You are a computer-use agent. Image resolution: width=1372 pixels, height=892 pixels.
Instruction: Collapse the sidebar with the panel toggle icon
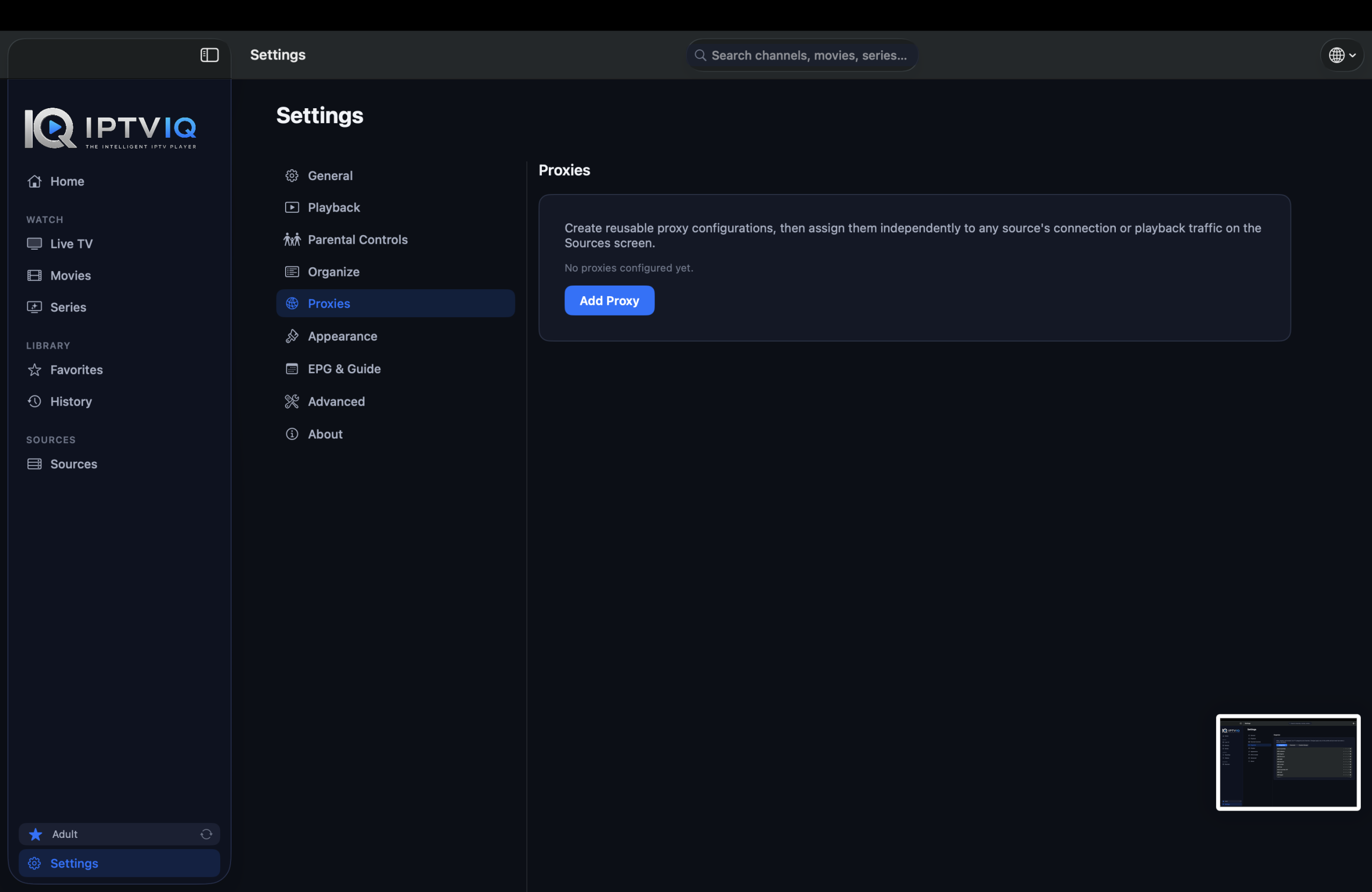pos(209,55)
